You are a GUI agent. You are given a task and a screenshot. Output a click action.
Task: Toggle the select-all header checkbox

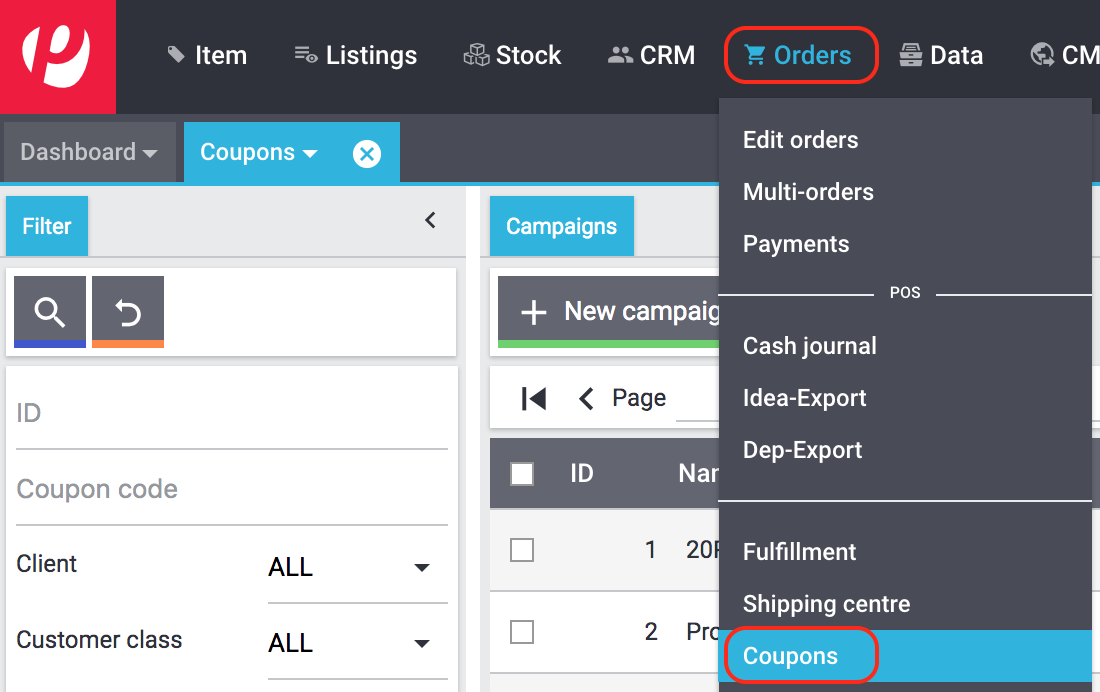tap(522, 474)
